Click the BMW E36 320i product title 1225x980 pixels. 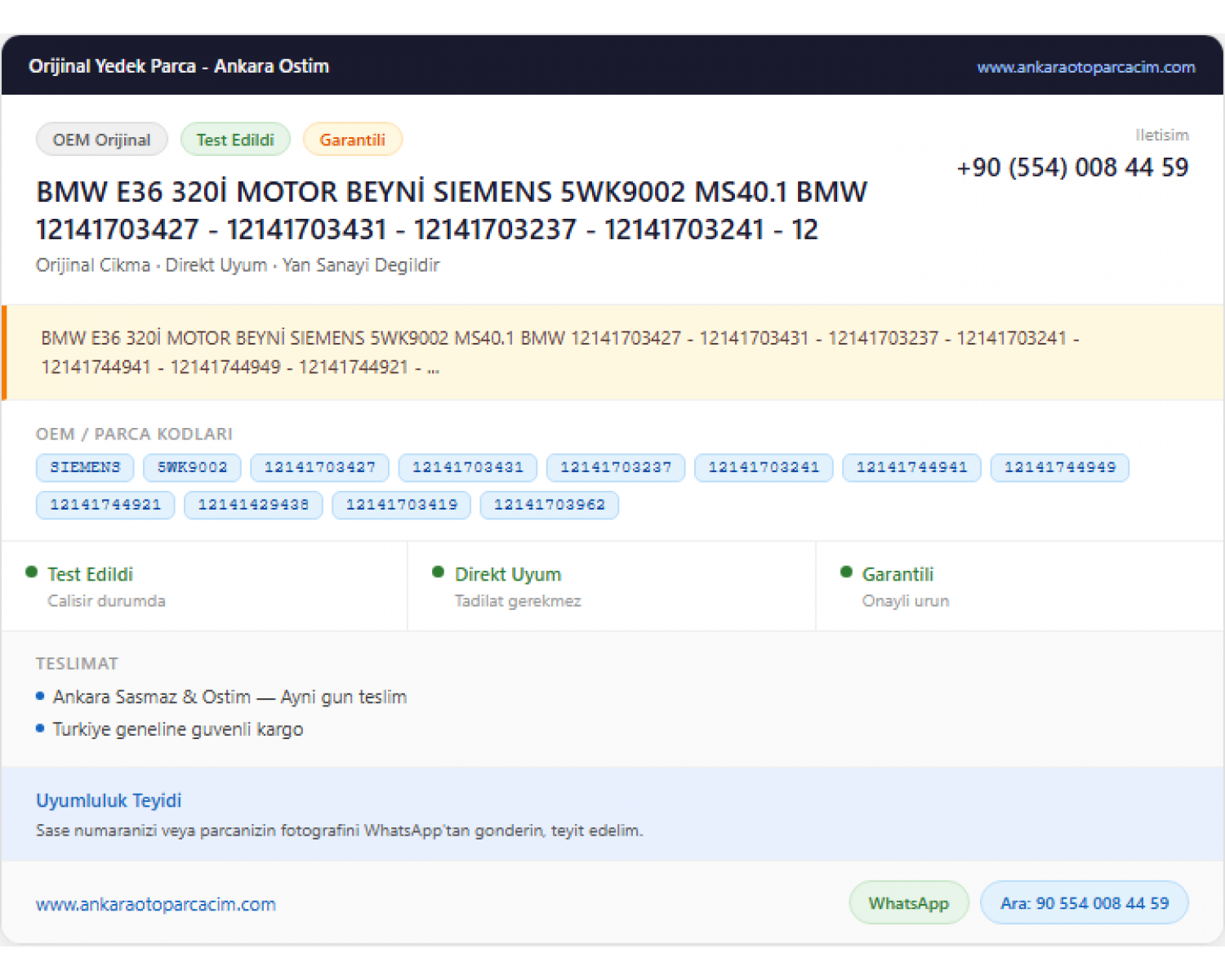point(452,211)
